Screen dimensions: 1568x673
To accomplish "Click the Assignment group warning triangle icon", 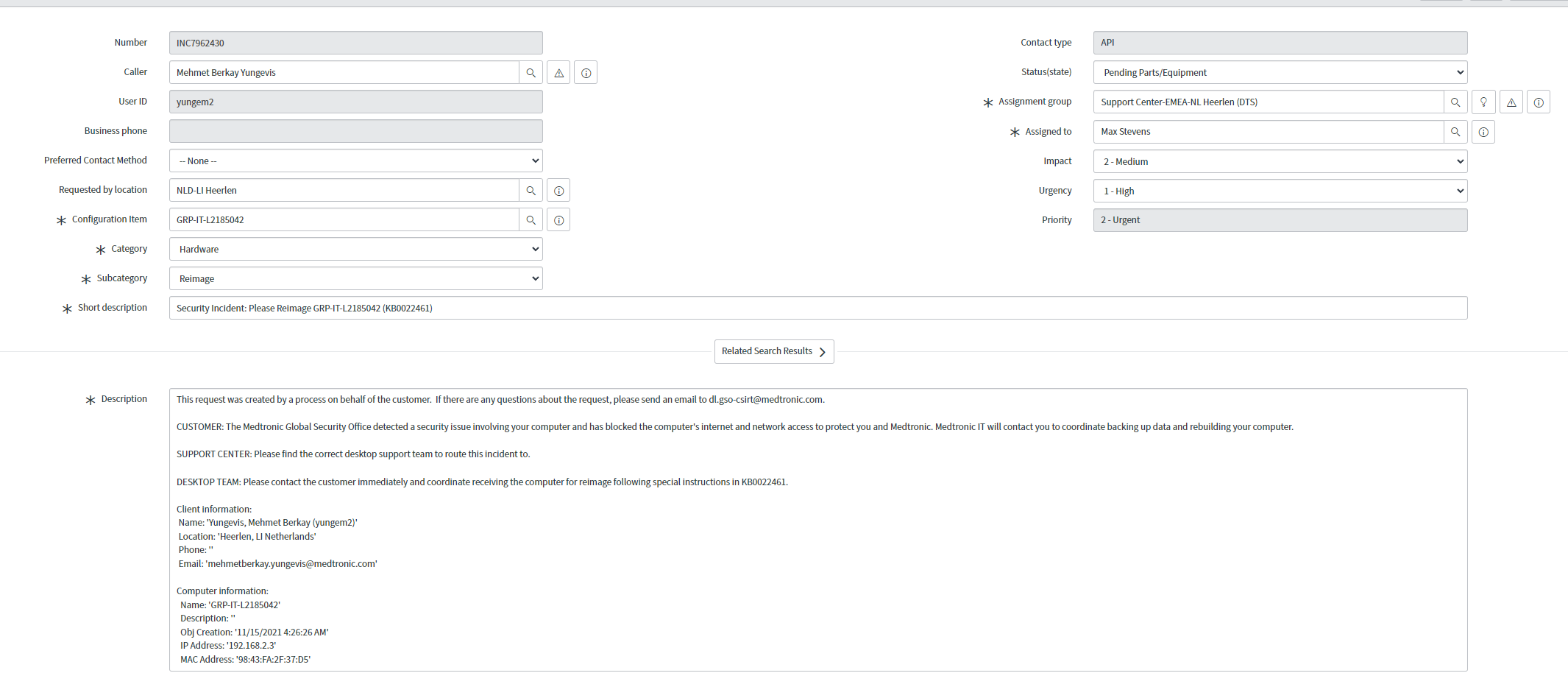I will click(x=1511, y=102).
